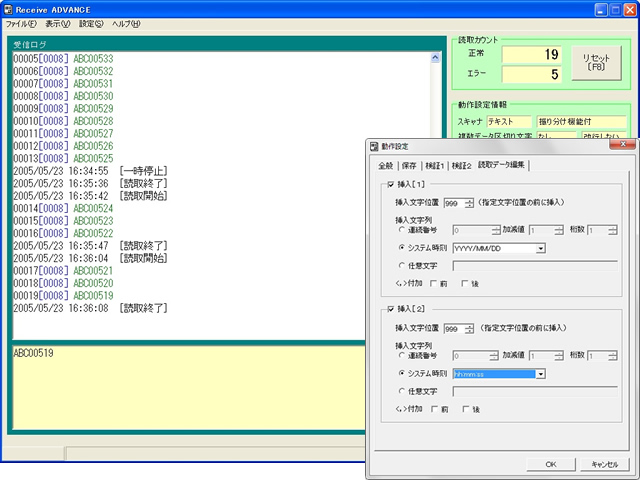Open the YYYY/MM/DD system time dropdown
Viewport: 640px width, 480px height.
(540, 248)
